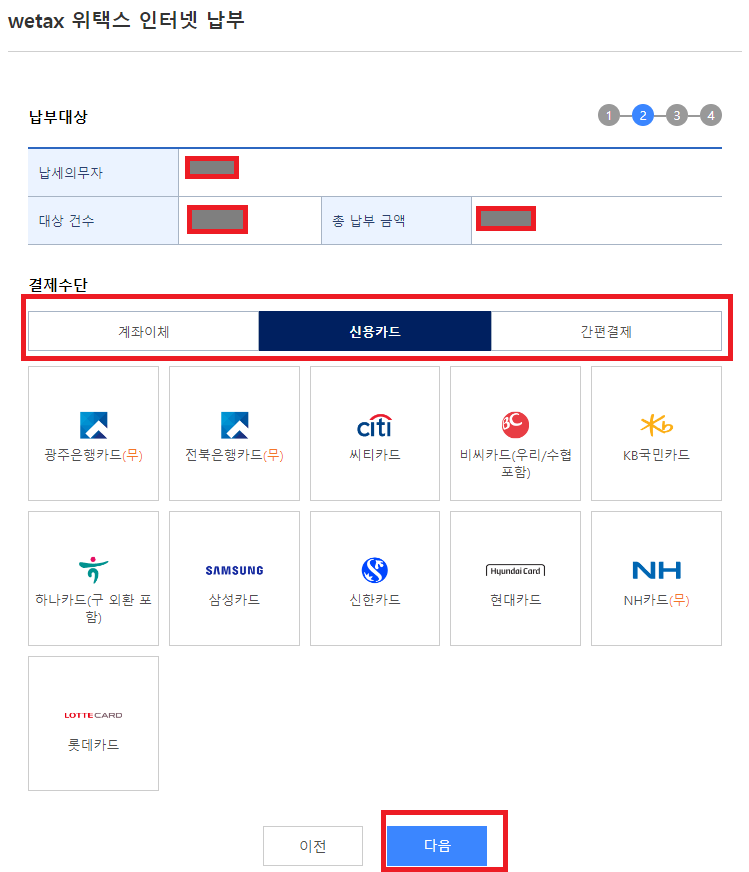This screenshot has width=749, height=872.
Task: Click the 롯데카드 label text
Action: click(93, 745)
